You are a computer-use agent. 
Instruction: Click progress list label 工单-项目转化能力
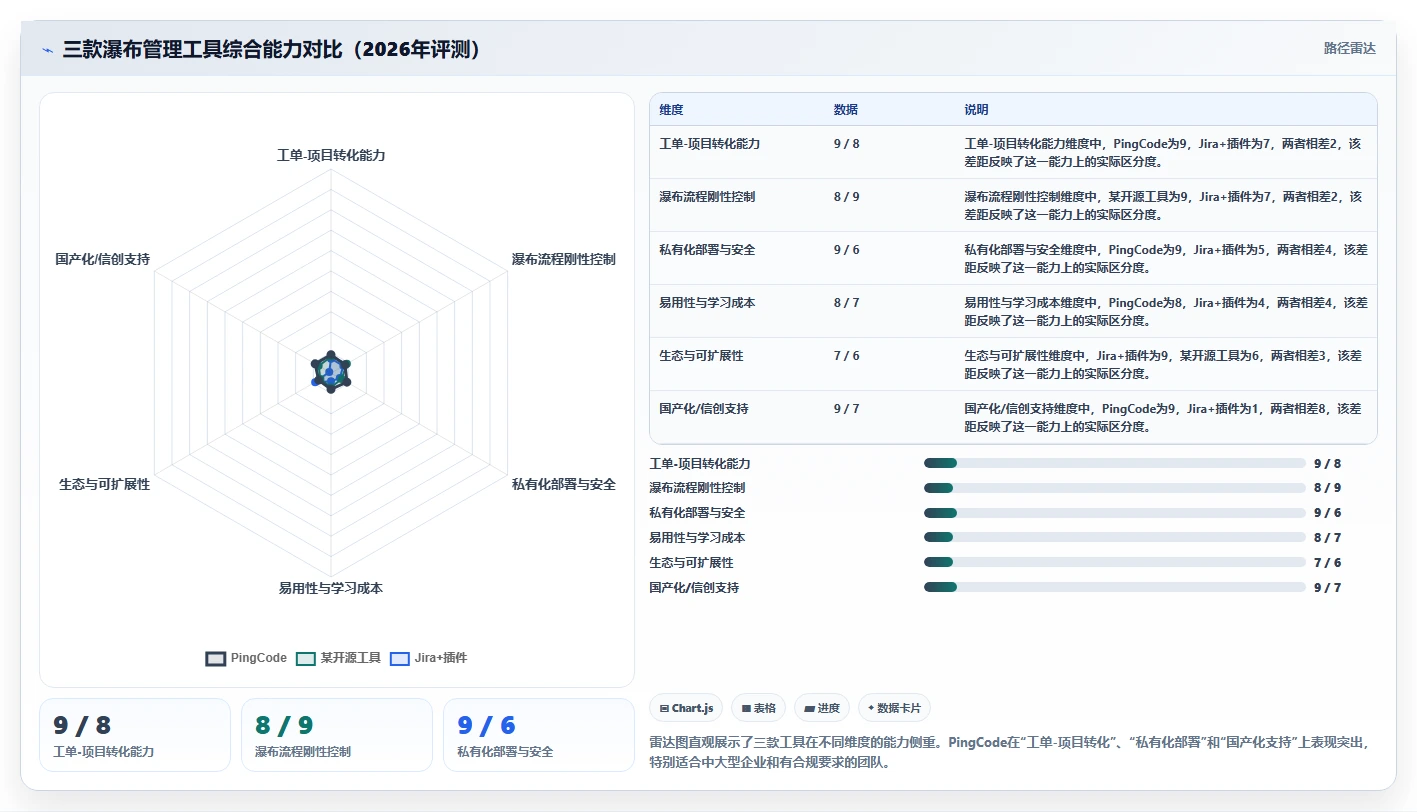(700, 463)
